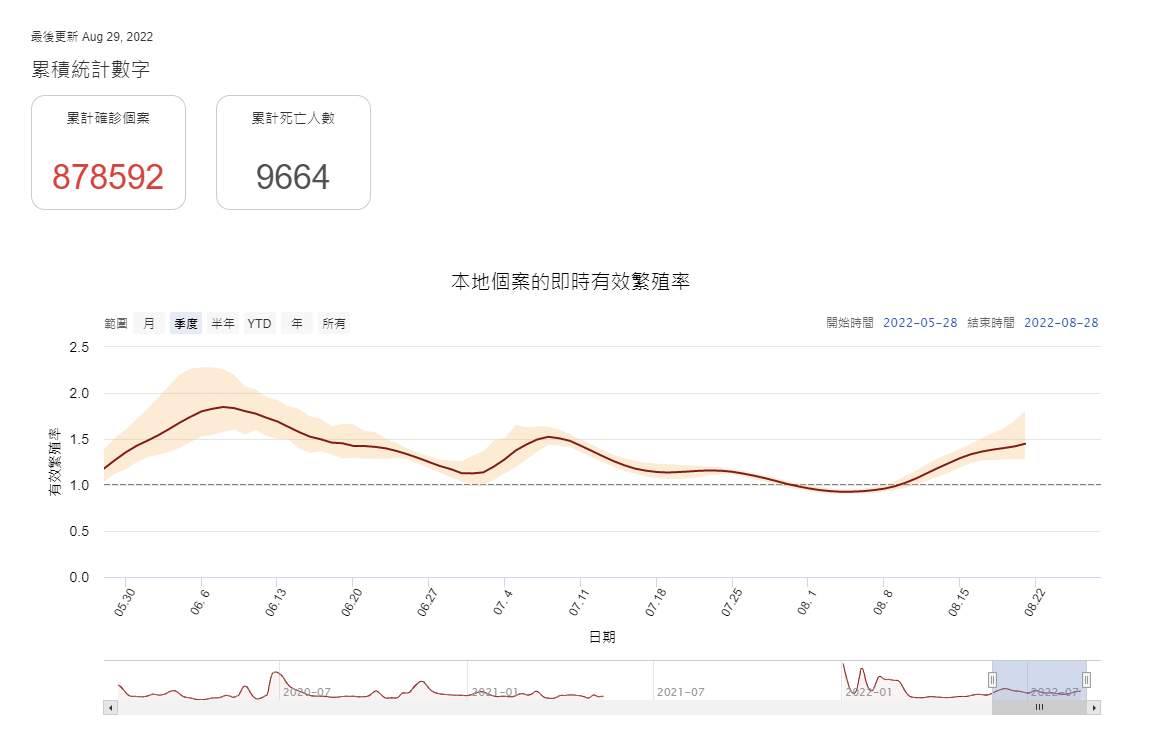Click the 累計死亡人數 number 9664
Screen dimensions: 1157x753
293,177
